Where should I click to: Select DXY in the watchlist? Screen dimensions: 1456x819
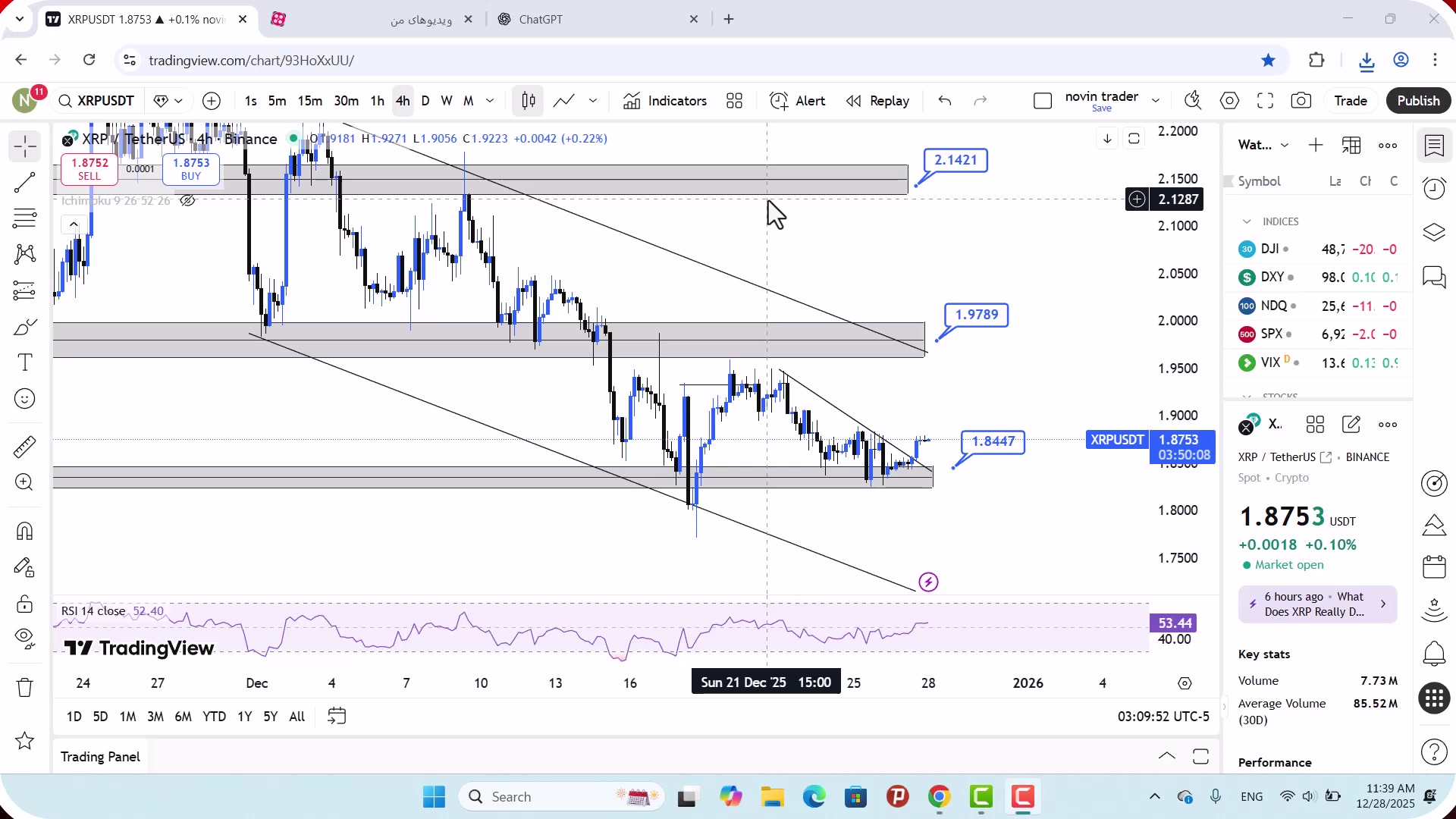1318,277
